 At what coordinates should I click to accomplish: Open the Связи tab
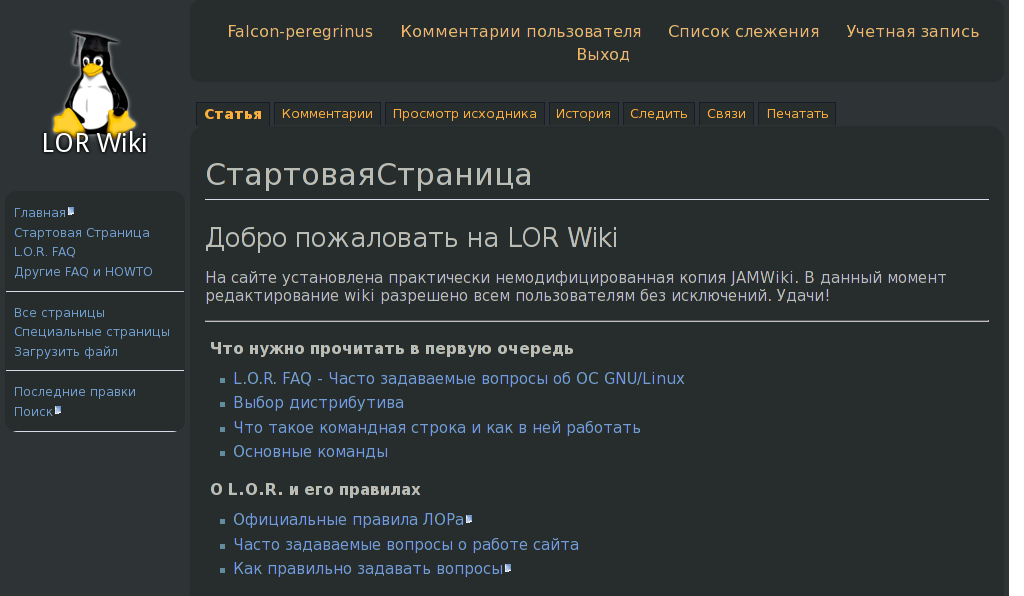point(726,113)
